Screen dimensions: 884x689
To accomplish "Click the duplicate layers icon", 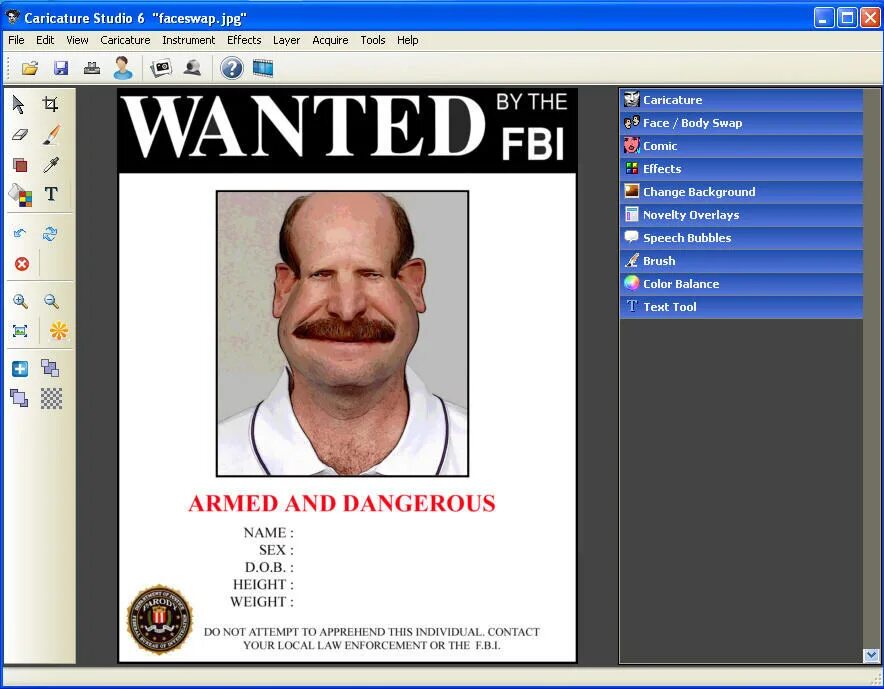I will point(50,368).
